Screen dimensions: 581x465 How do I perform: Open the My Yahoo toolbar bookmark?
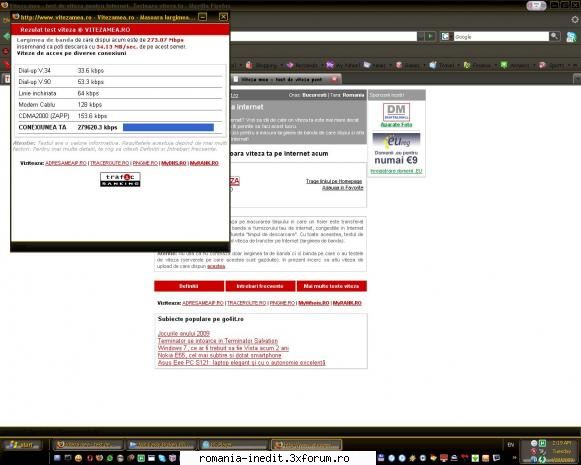point(342,66)
